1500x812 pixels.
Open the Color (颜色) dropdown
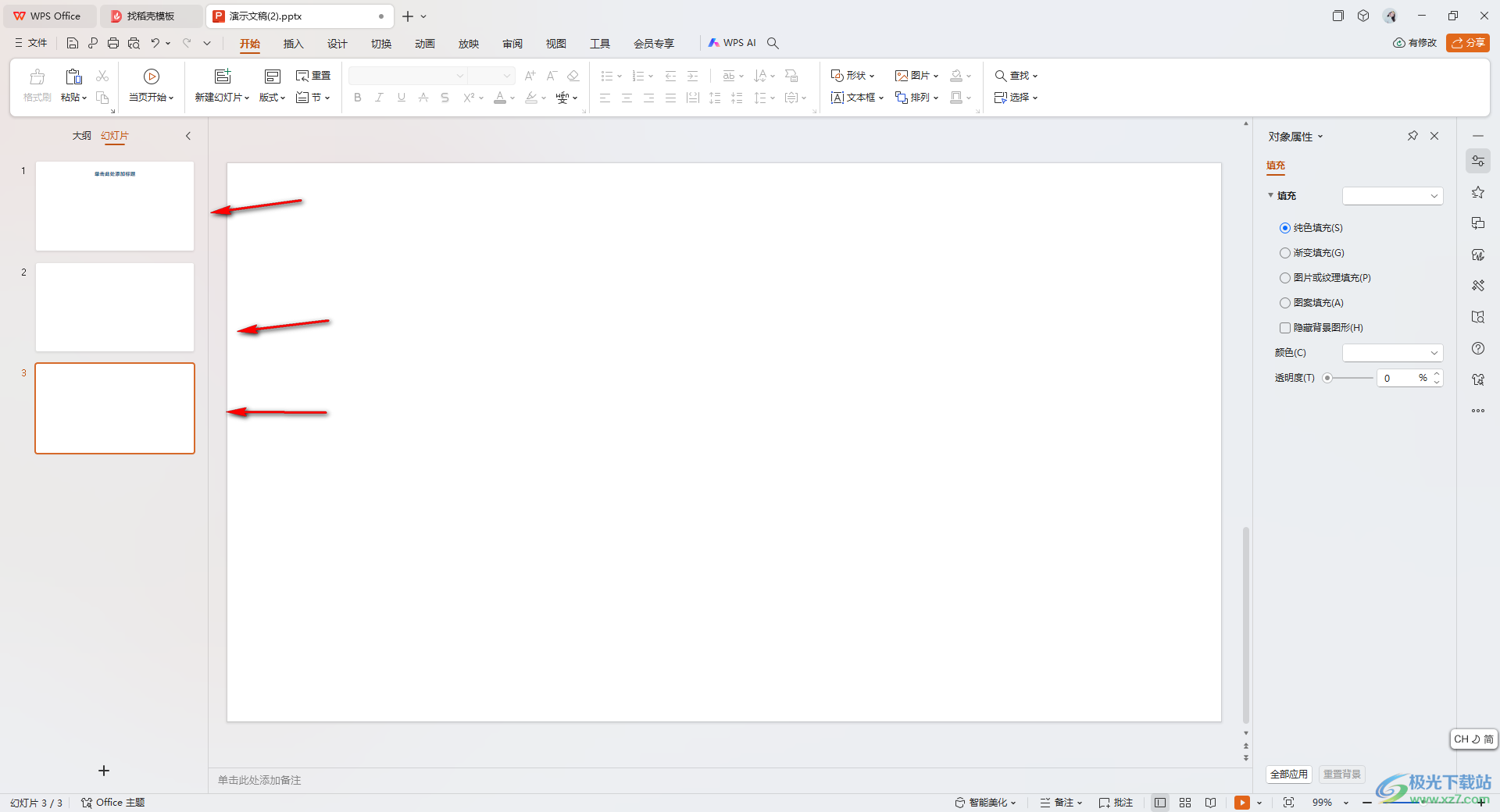(x=1392, y=353)
